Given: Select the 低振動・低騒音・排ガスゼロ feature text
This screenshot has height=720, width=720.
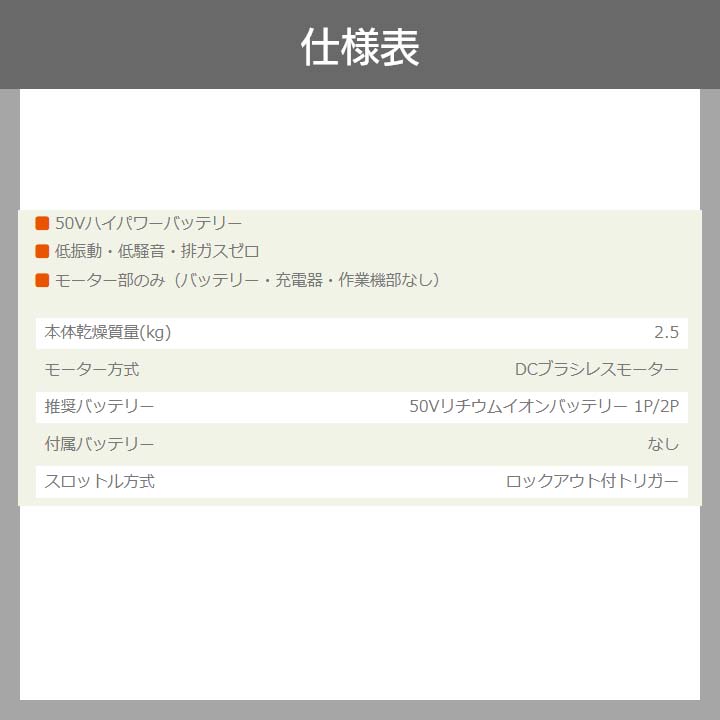Looking at the screenshot, I should click(157, 252).
